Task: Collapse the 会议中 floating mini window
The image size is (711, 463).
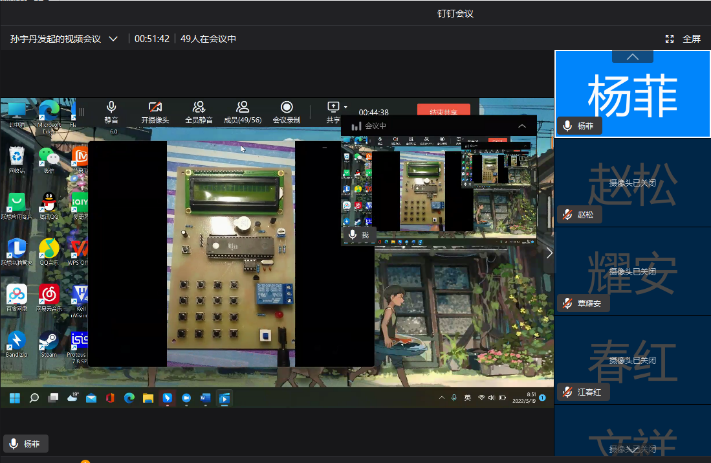Action: [521, 126]
